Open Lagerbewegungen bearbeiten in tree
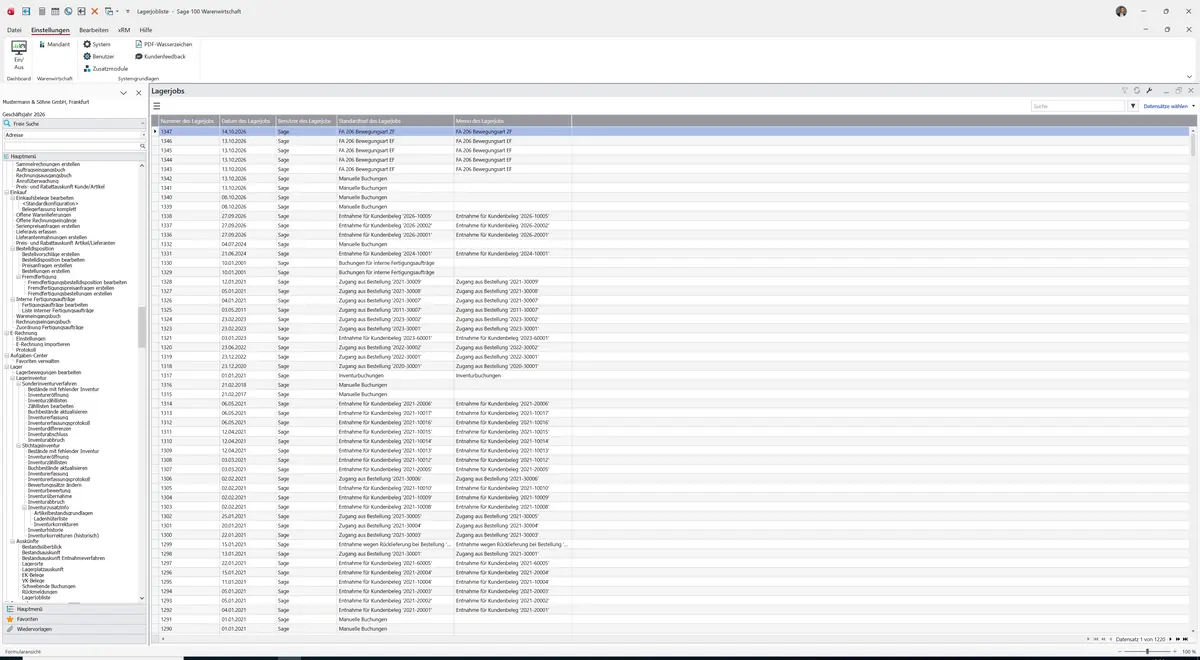This screenshot has height=660, width=1200. (49, 372)
